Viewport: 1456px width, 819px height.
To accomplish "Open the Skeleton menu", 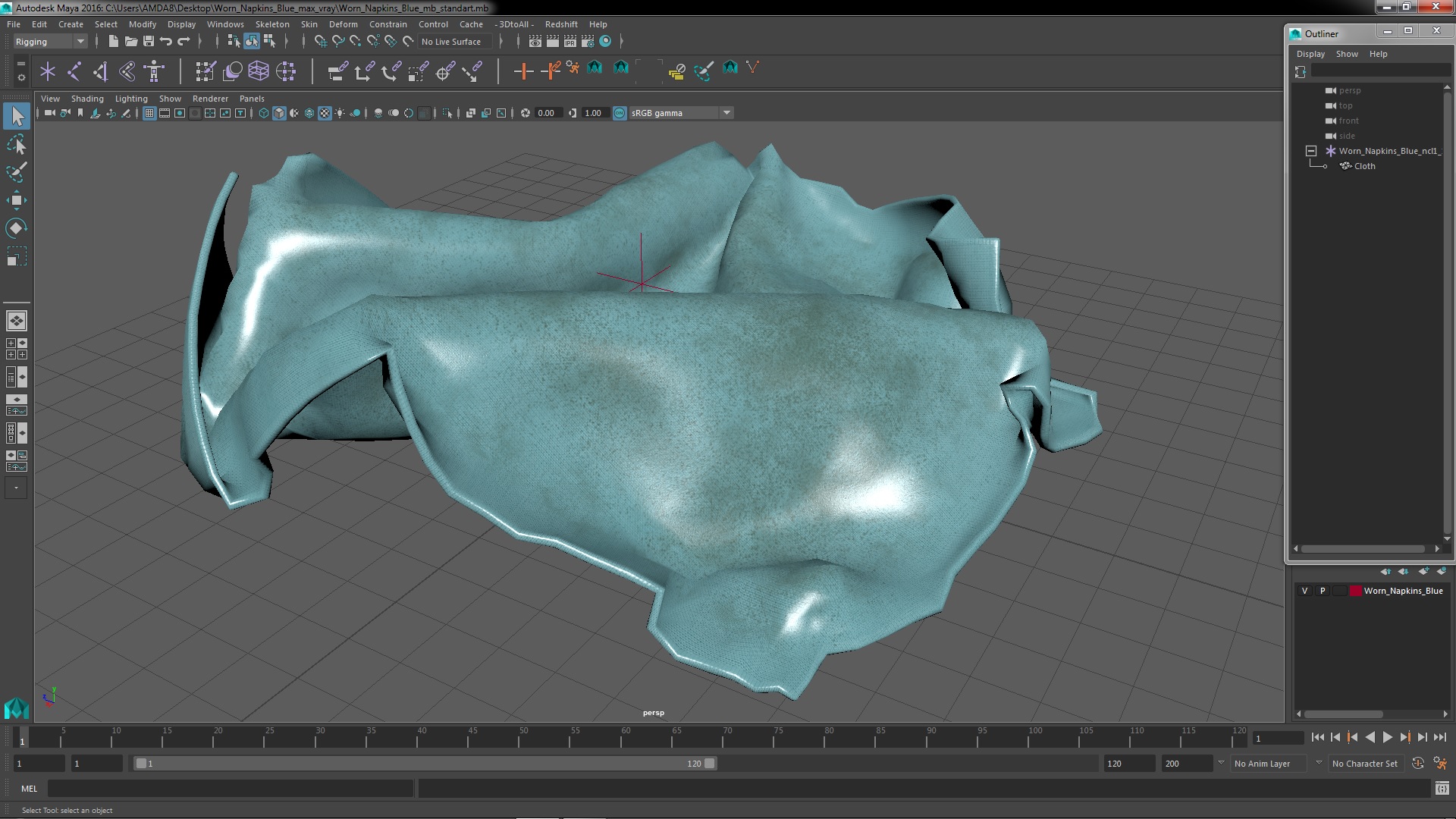I will click(x=272, y=24).
